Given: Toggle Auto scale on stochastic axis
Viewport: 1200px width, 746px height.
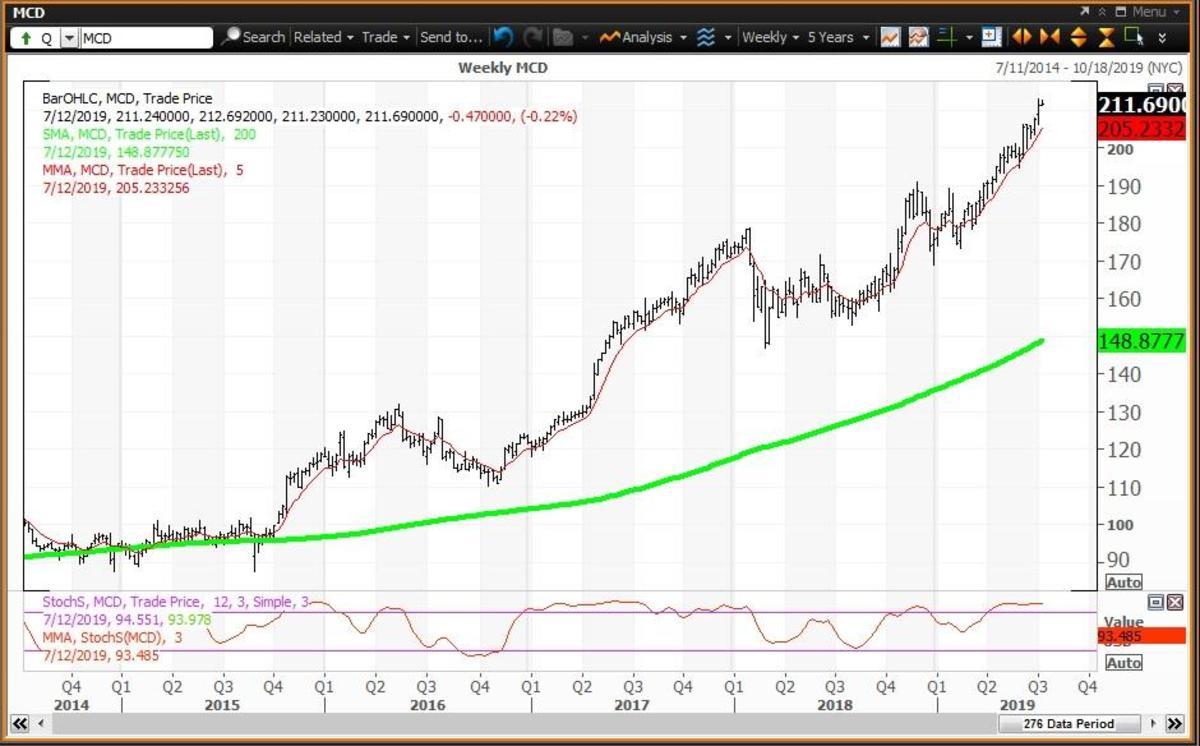Looking at the screenshot, I should (x=1124, y=663).
